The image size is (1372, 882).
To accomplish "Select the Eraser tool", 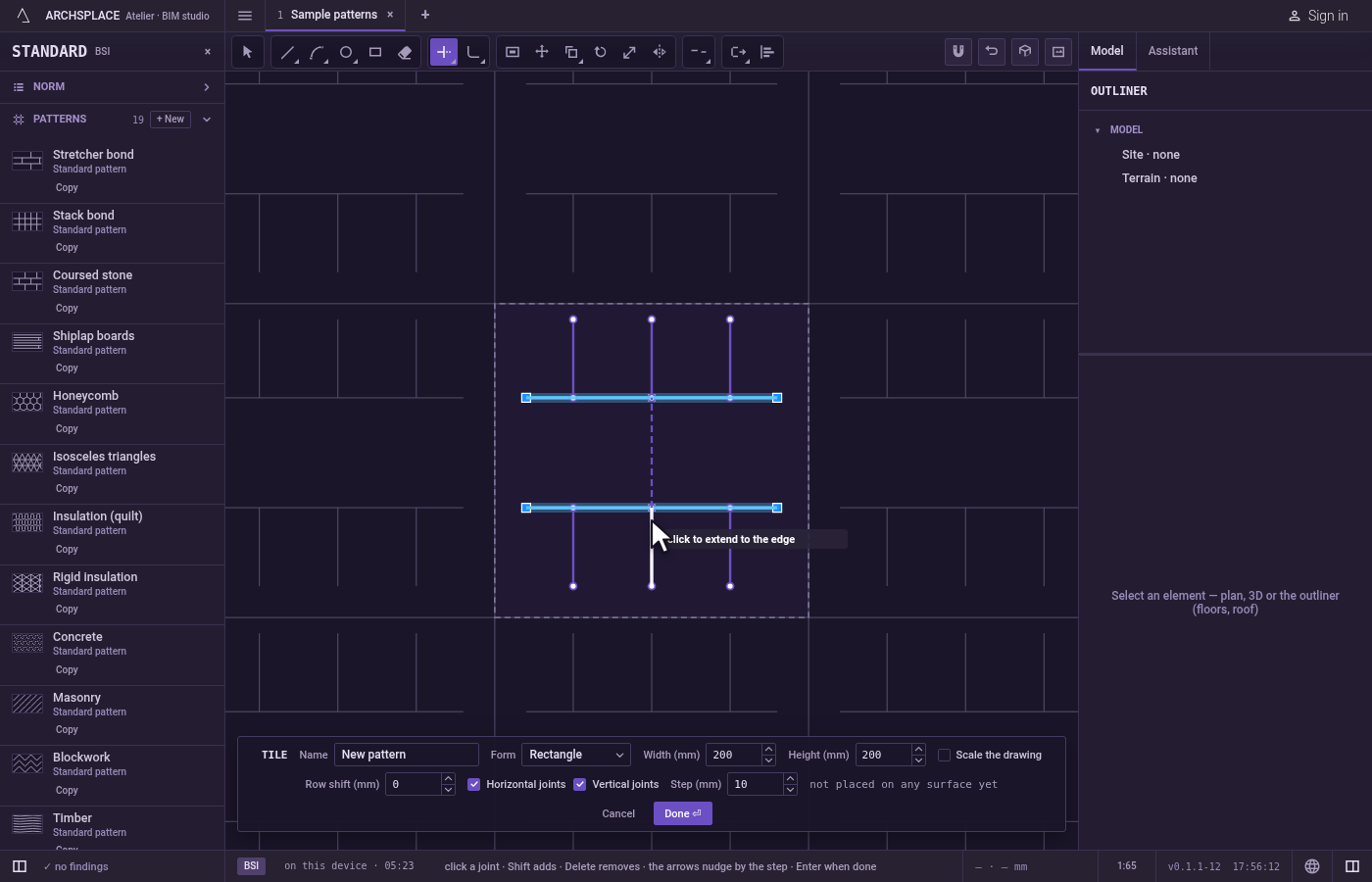I will click(405, 52).
